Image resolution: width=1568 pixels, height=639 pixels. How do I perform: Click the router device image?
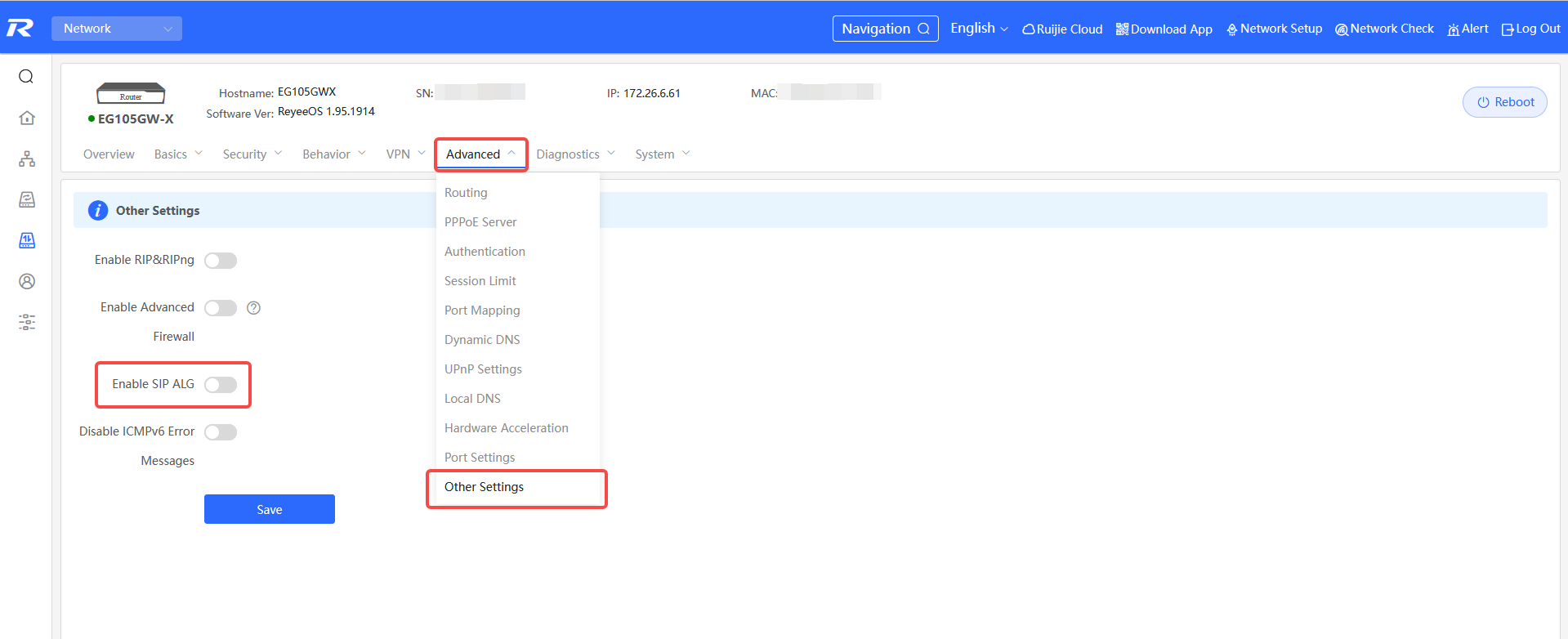(x=131, y=93)
